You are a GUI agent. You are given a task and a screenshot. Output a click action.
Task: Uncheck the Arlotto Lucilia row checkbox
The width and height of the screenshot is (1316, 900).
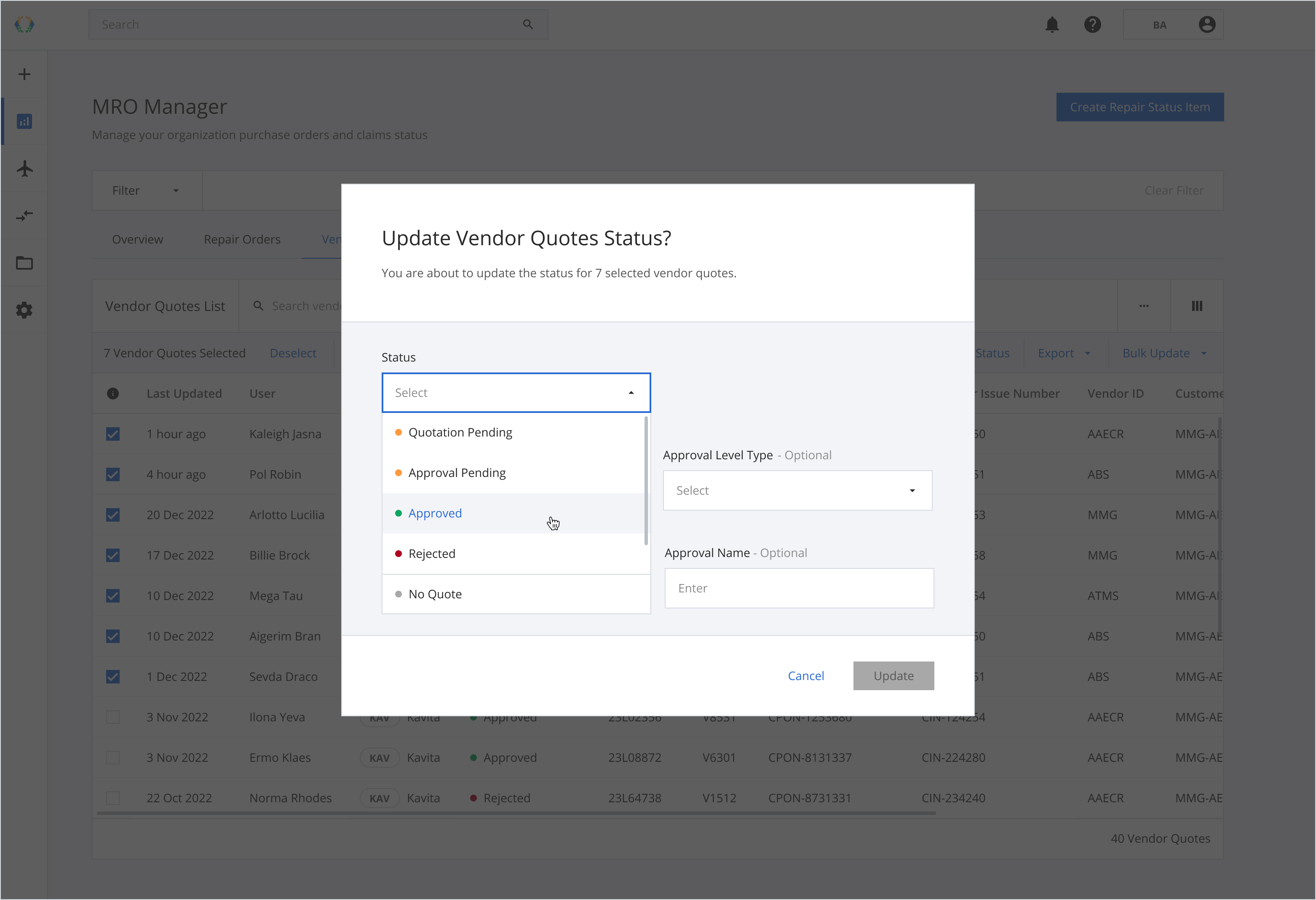(x=113, y=515)
